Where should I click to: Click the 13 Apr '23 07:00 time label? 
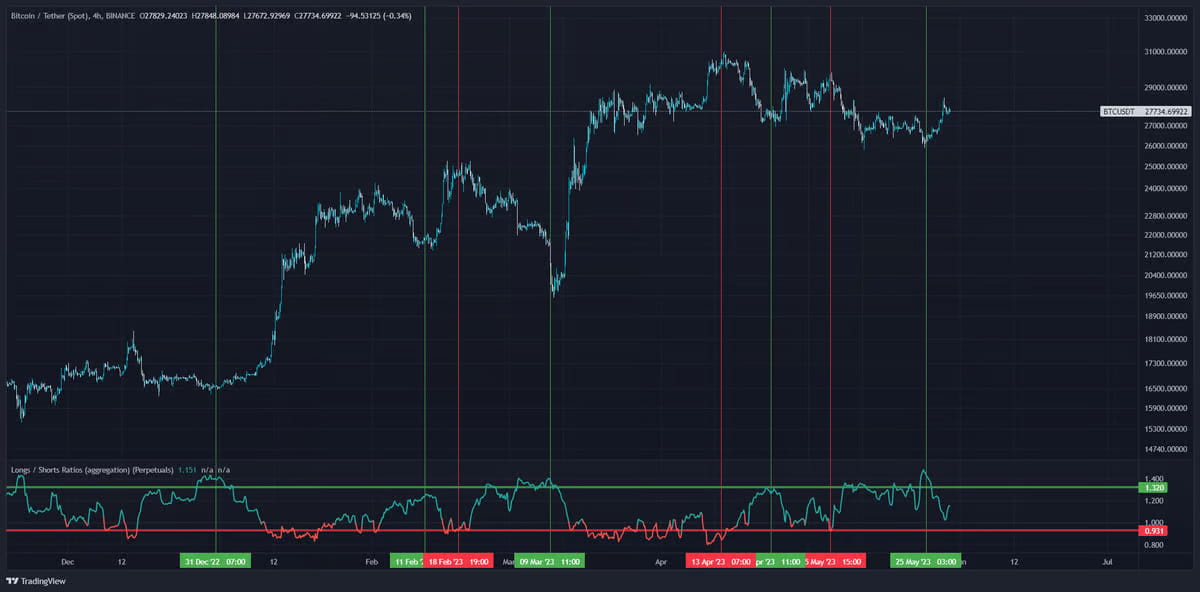click(721, 561)
